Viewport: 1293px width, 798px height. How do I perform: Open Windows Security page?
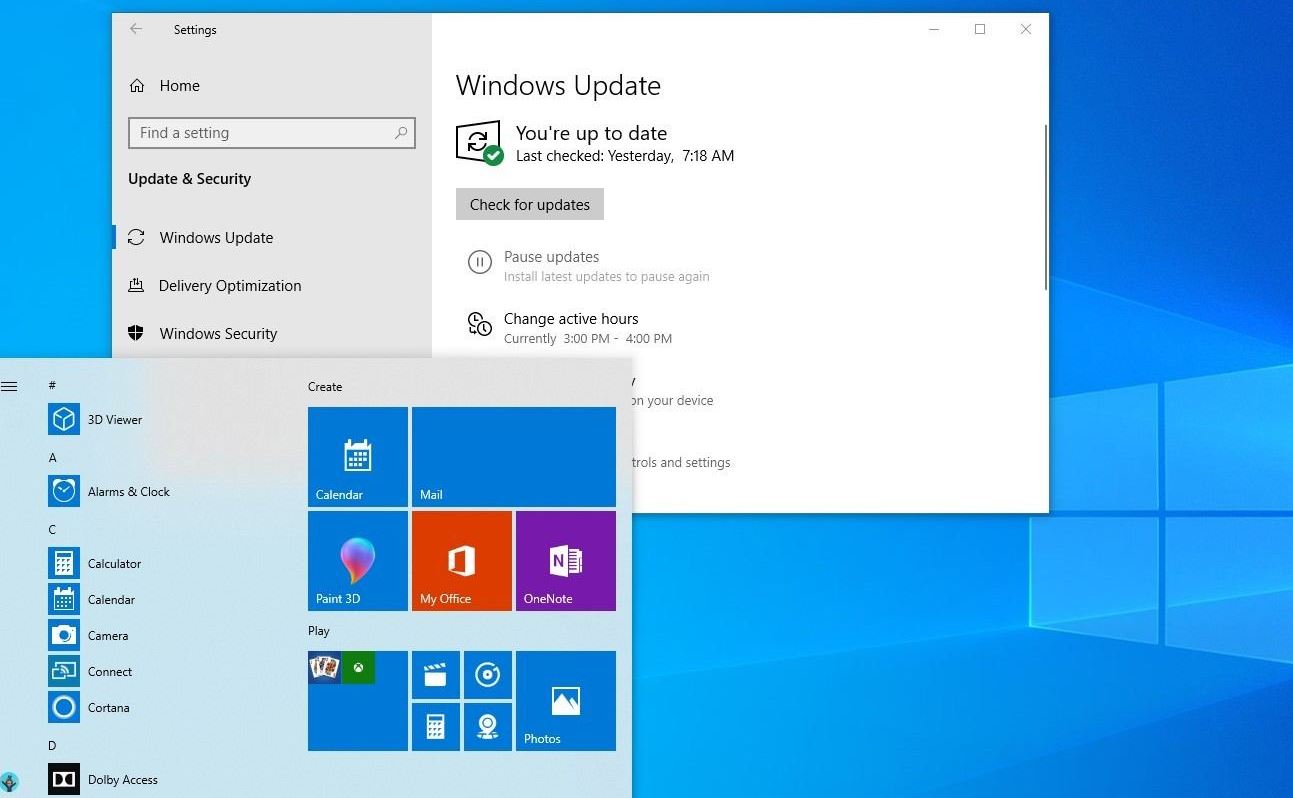point(218,334)
